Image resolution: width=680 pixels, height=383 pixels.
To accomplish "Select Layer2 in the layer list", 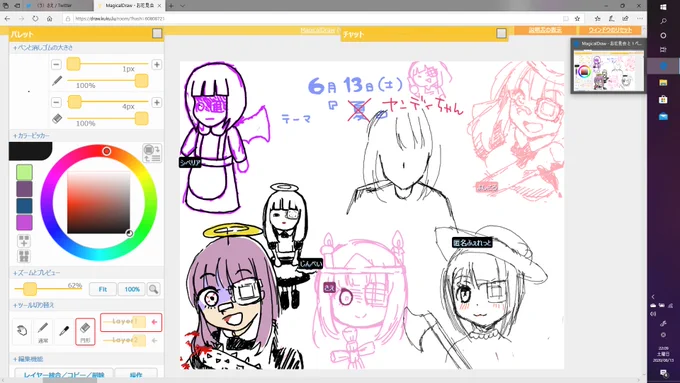I will pos(131,340).
